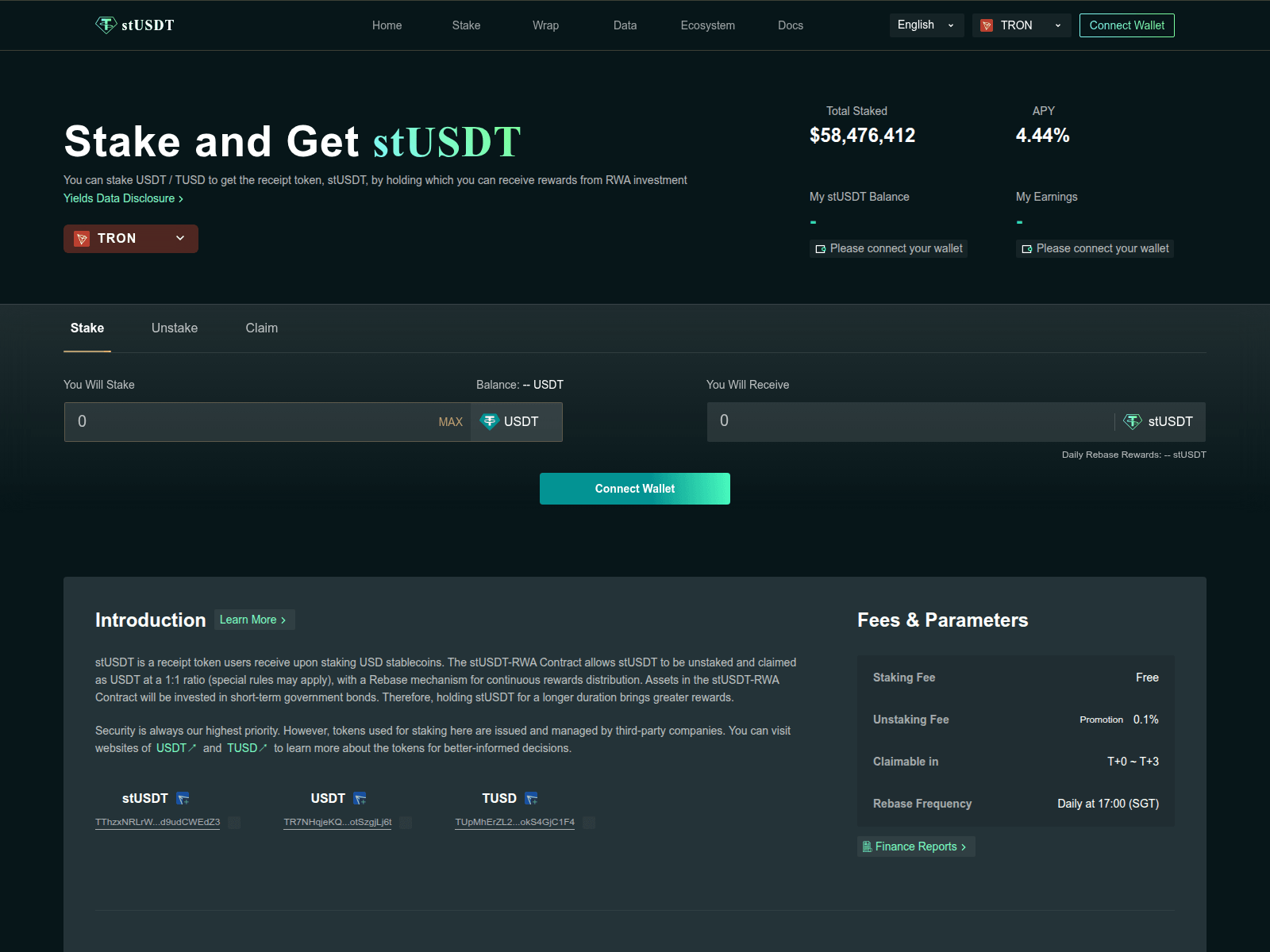Click the Balance: -- USDT text
The height and width of the screenshot is (952, 1270).
[x=520, y=385]
